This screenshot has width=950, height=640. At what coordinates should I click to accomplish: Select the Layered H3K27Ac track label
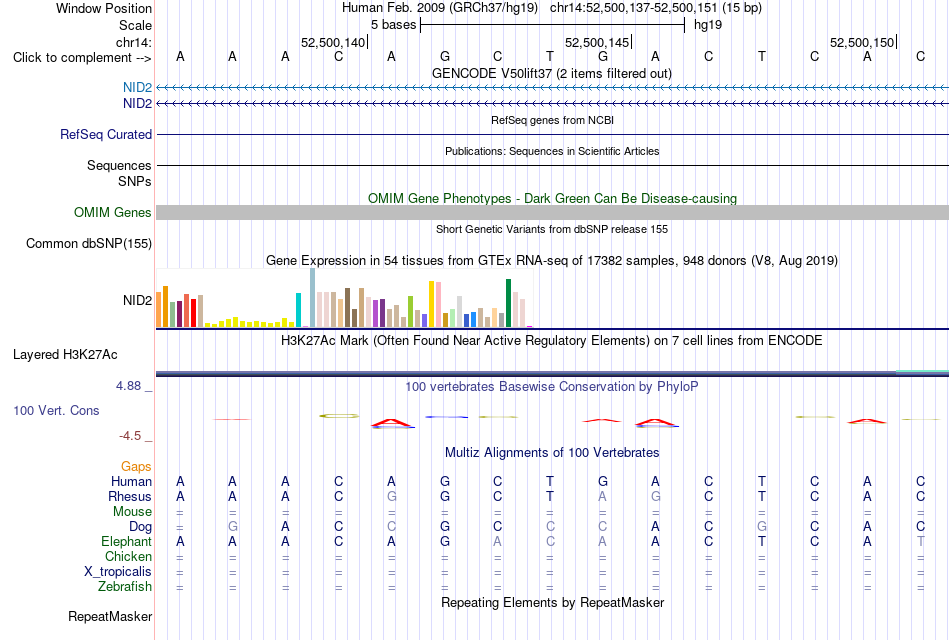65,355
